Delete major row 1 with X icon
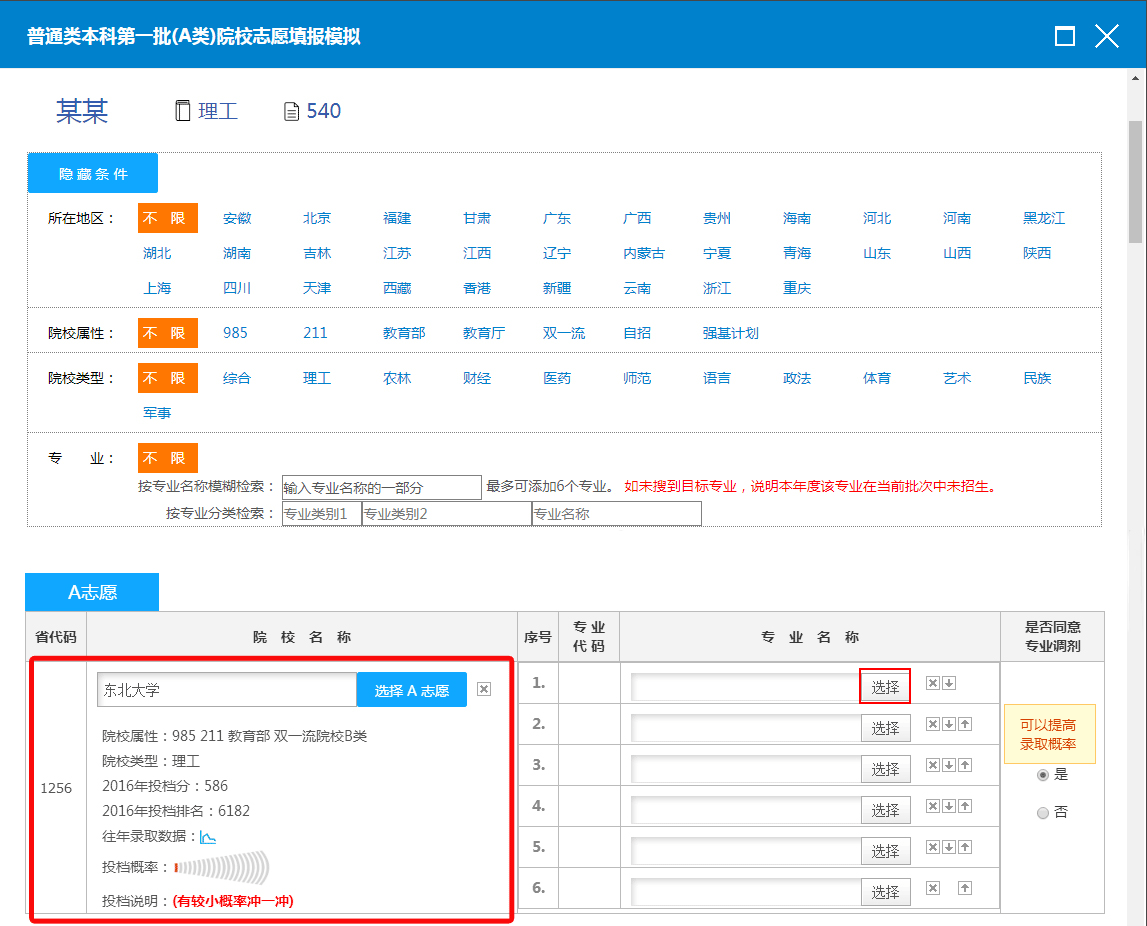This screenshot has height=926, width=1147. point(932,683)
